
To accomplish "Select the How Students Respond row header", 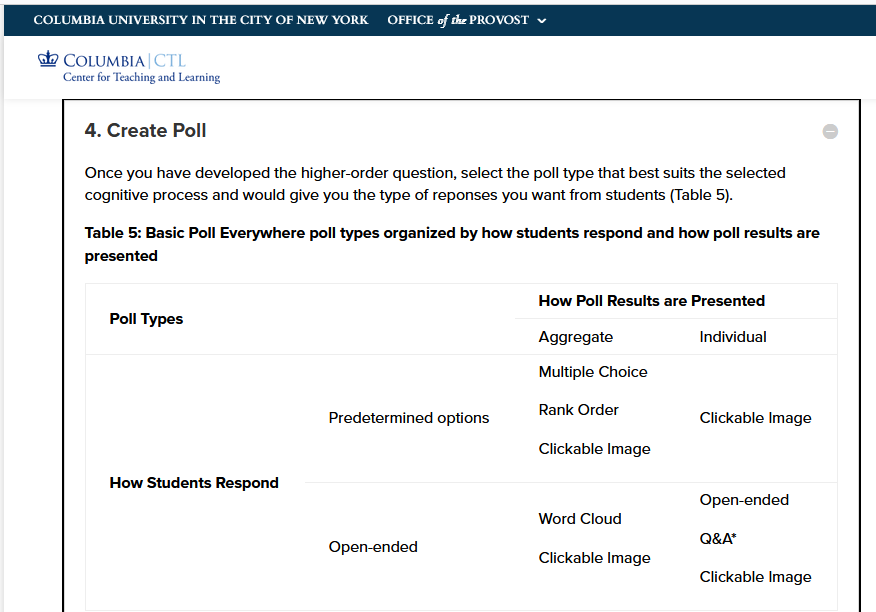I will pos(194,483).
